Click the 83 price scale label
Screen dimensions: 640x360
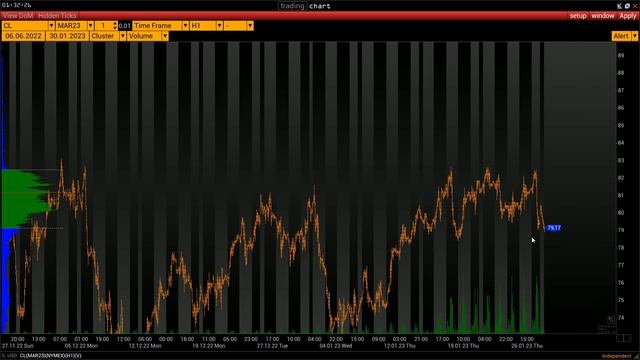point(621,160)
